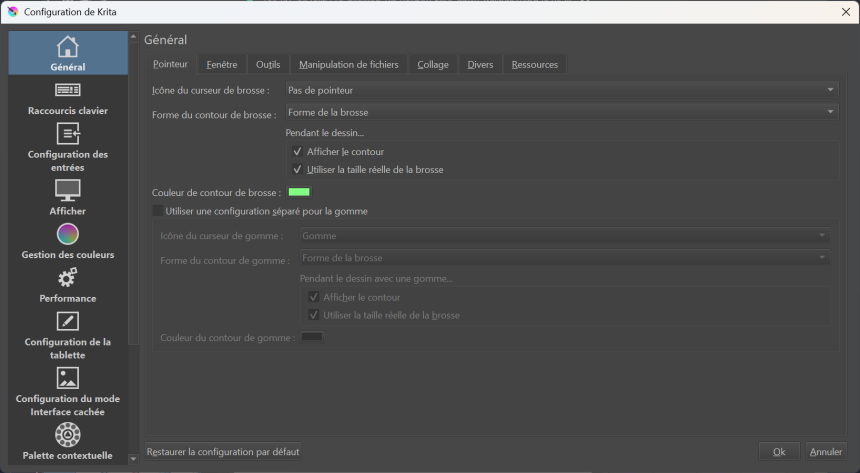The height and width of the screenshot is (473, 860).
Task: Open Forme du contour de brosse dropdown
Action: 561,113
